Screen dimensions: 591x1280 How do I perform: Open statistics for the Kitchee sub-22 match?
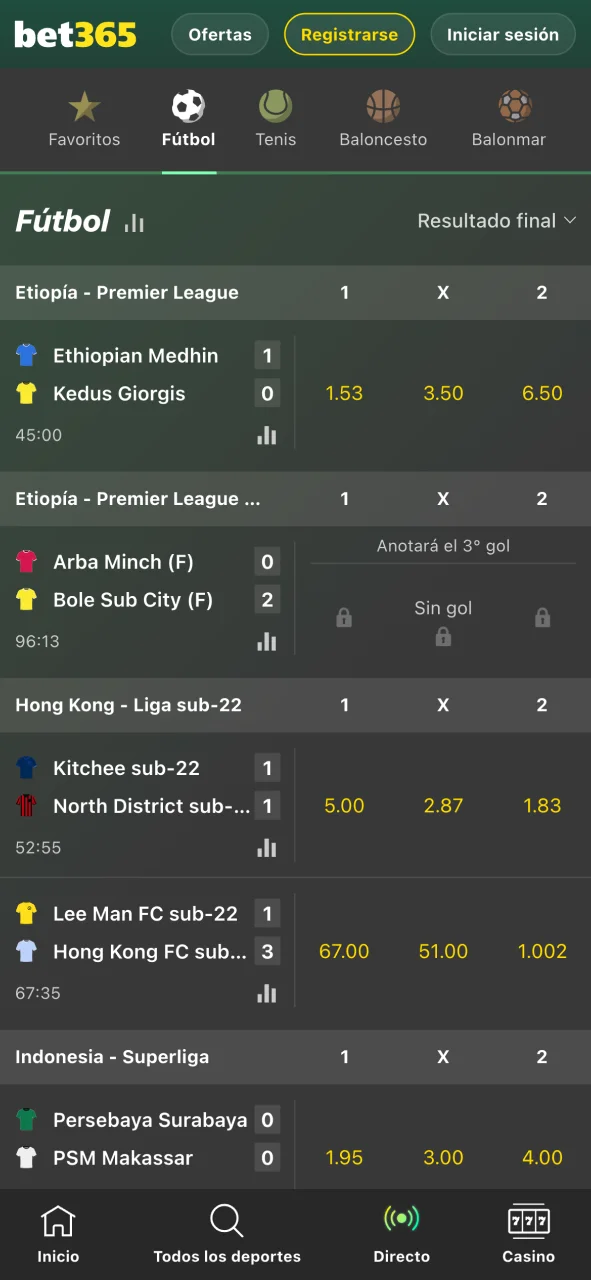coord(267,847)
